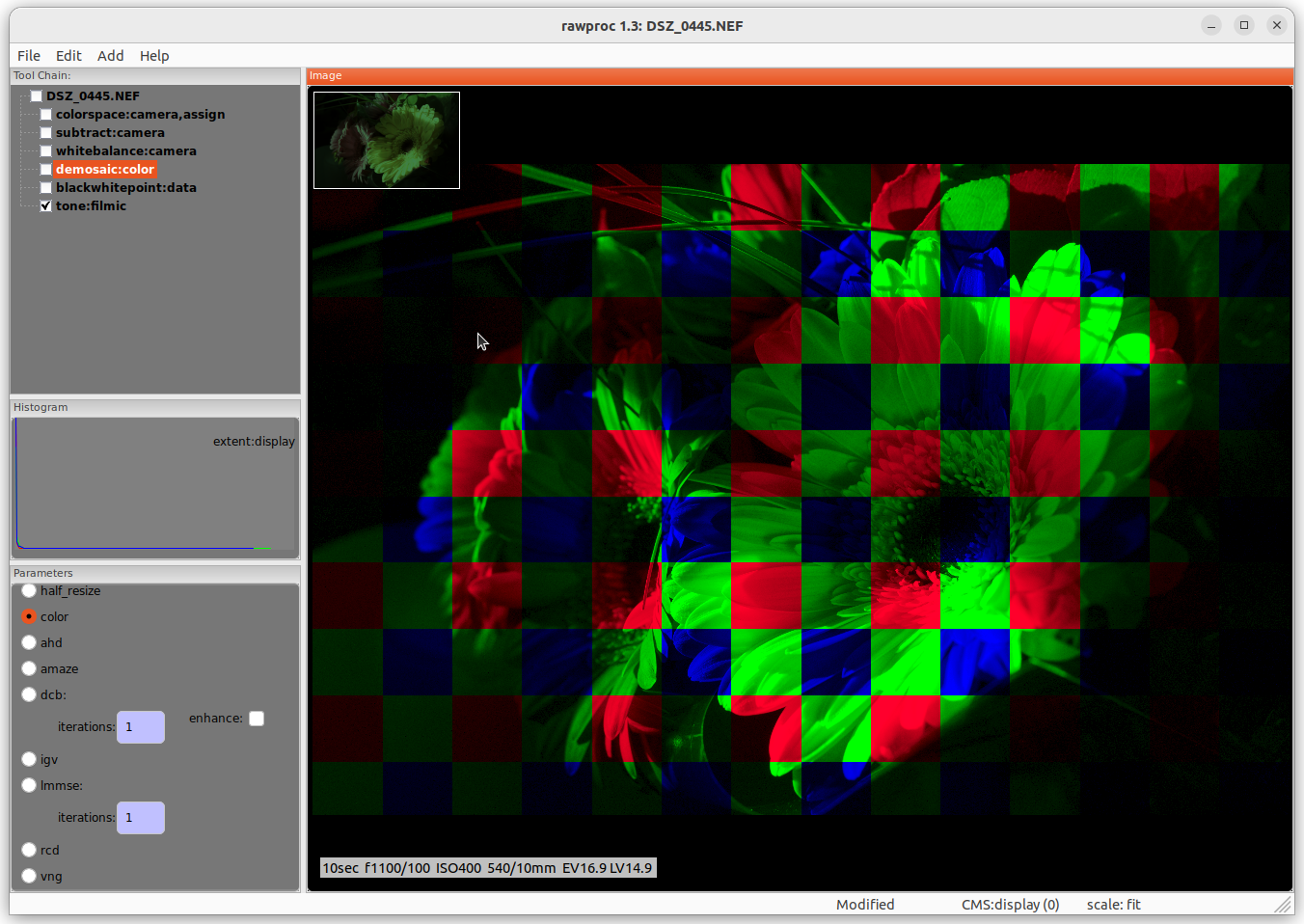Click the histogram plot area
This screenshot has height=924, width=1304.
[x=154, y=487]
